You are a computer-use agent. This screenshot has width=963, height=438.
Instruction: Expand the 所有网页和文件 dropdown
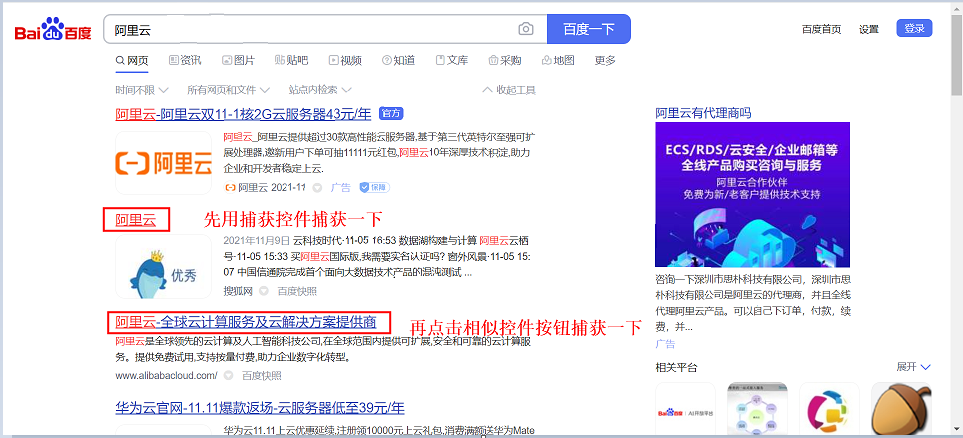pyautogui.click(x=228, y=90)
